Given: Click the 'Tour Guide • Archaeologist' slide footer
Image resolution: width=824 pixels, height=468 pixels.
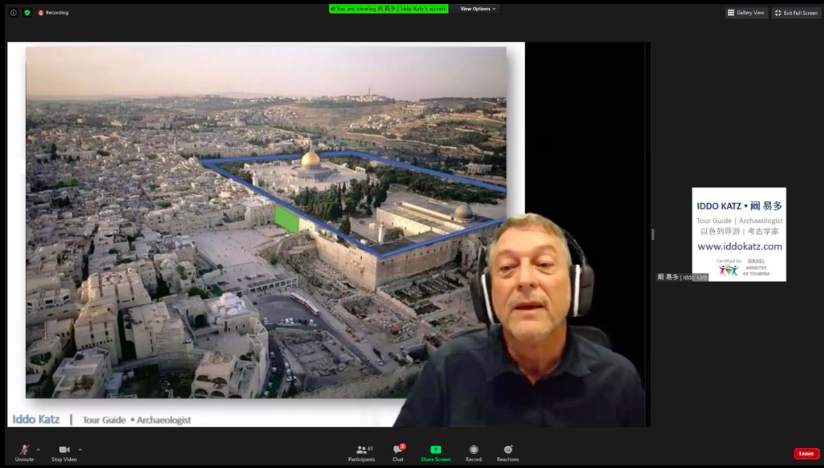Looking at the screenshot, I should coord(137,420).
